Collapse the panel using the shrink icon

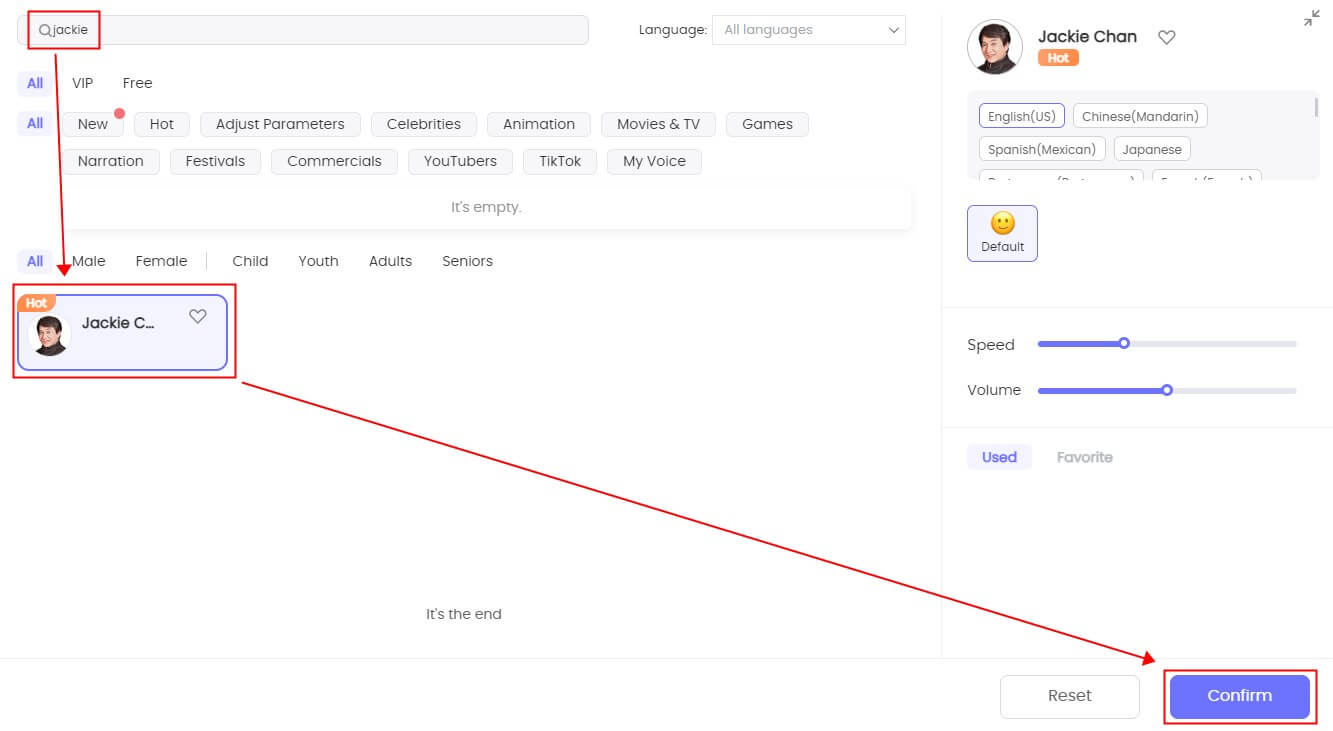coord(1312,18)
